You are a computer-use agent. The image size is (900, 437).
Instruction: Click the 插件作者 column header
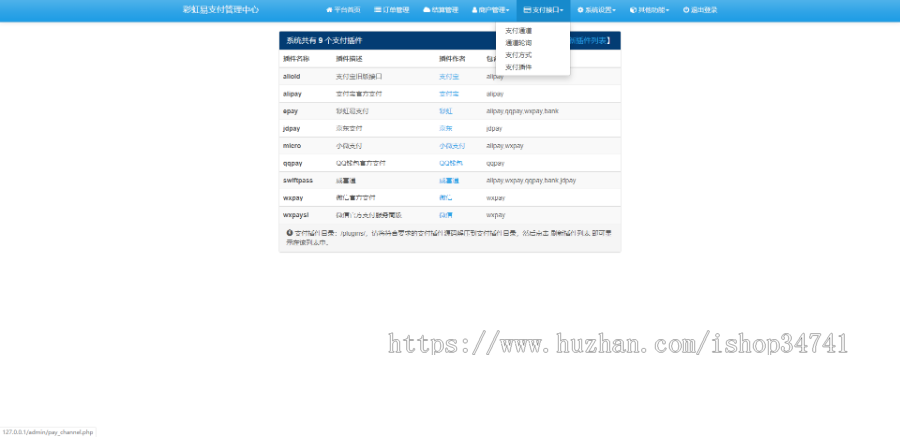click(x=452, y=59)
